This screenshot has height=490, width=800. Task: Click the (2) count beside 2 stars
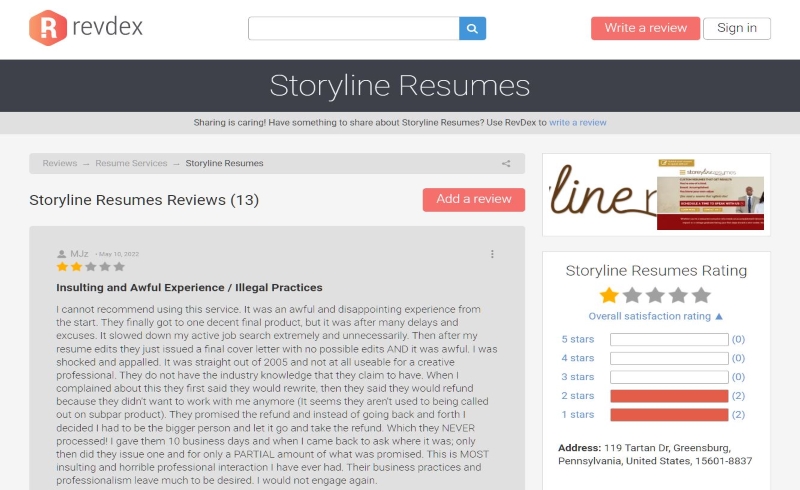click(738, 396)
